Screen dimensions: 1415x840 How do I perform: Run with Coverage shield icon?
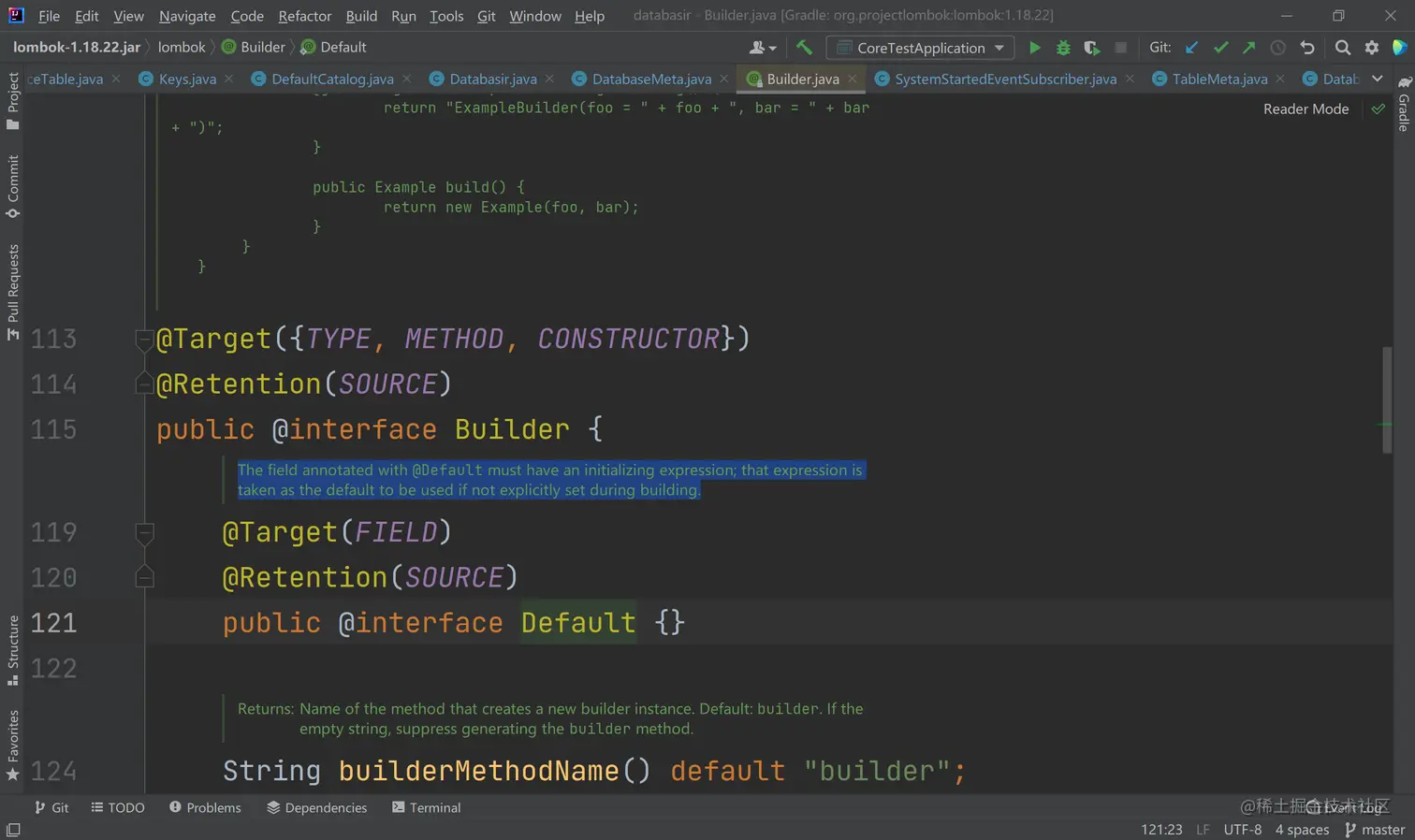coord(1091,48)
